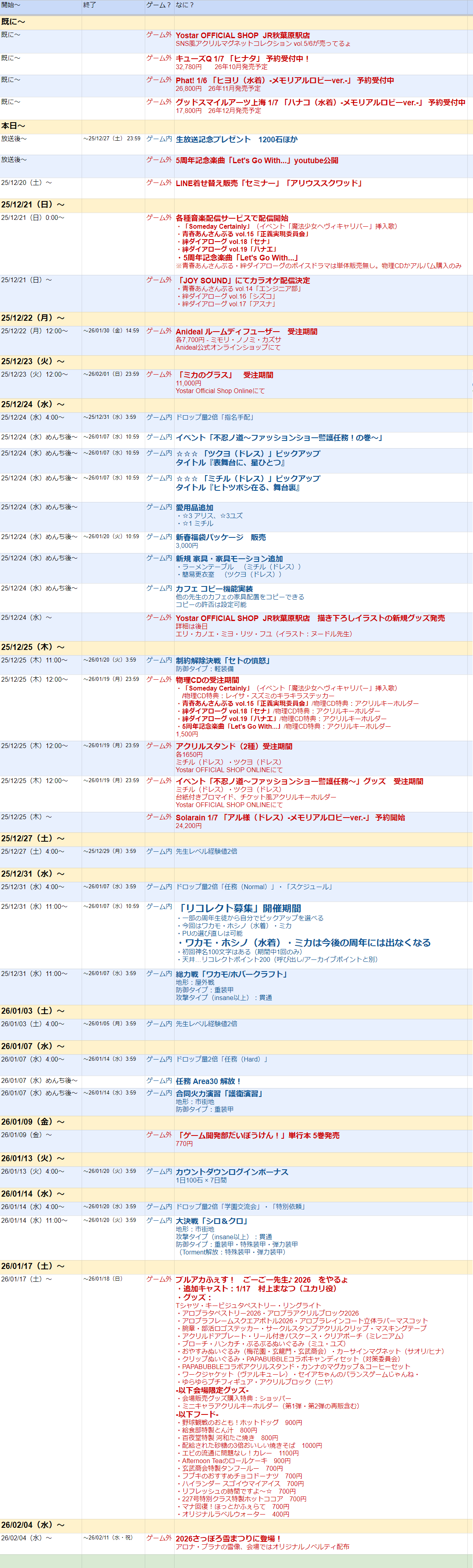
Task: Click the Yostar OFFICIAL SHOP JR秋葉原駅店 entry at top
Action: tap(242, 36)
